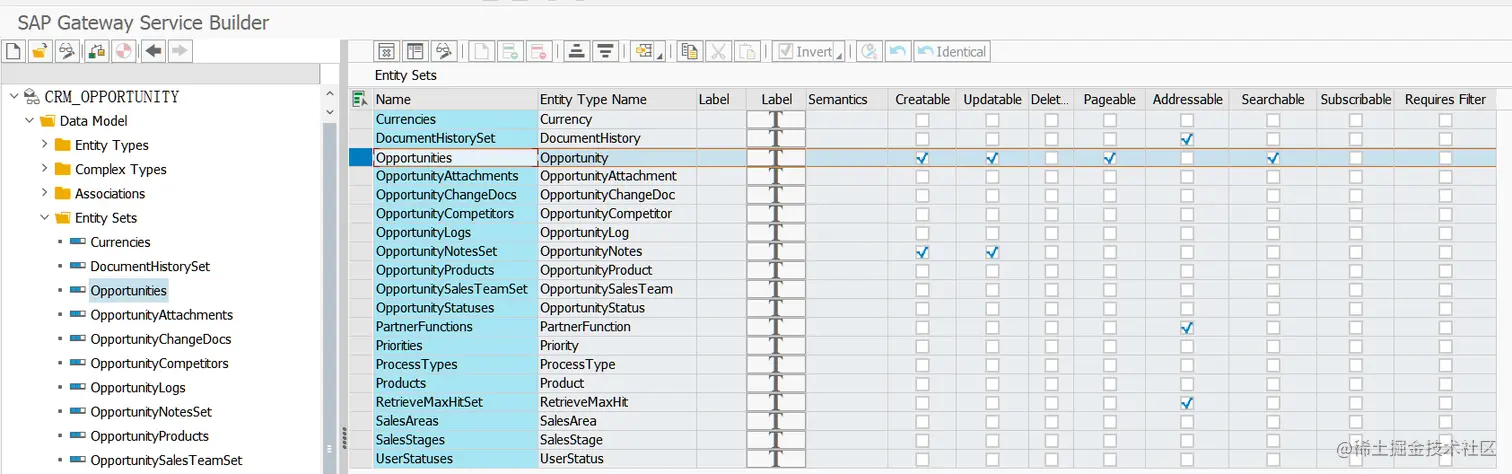Uncheck Updatable for OpportunityNotesSet
The image size is (1512, 474).
pos(992,252)
